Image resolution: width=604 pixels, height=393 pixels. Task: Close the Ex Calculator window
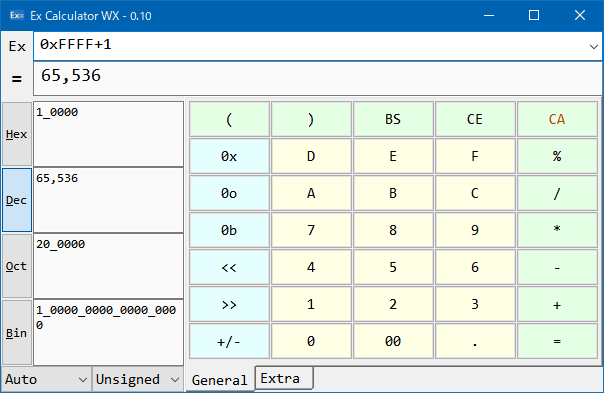tap(580, 15)
